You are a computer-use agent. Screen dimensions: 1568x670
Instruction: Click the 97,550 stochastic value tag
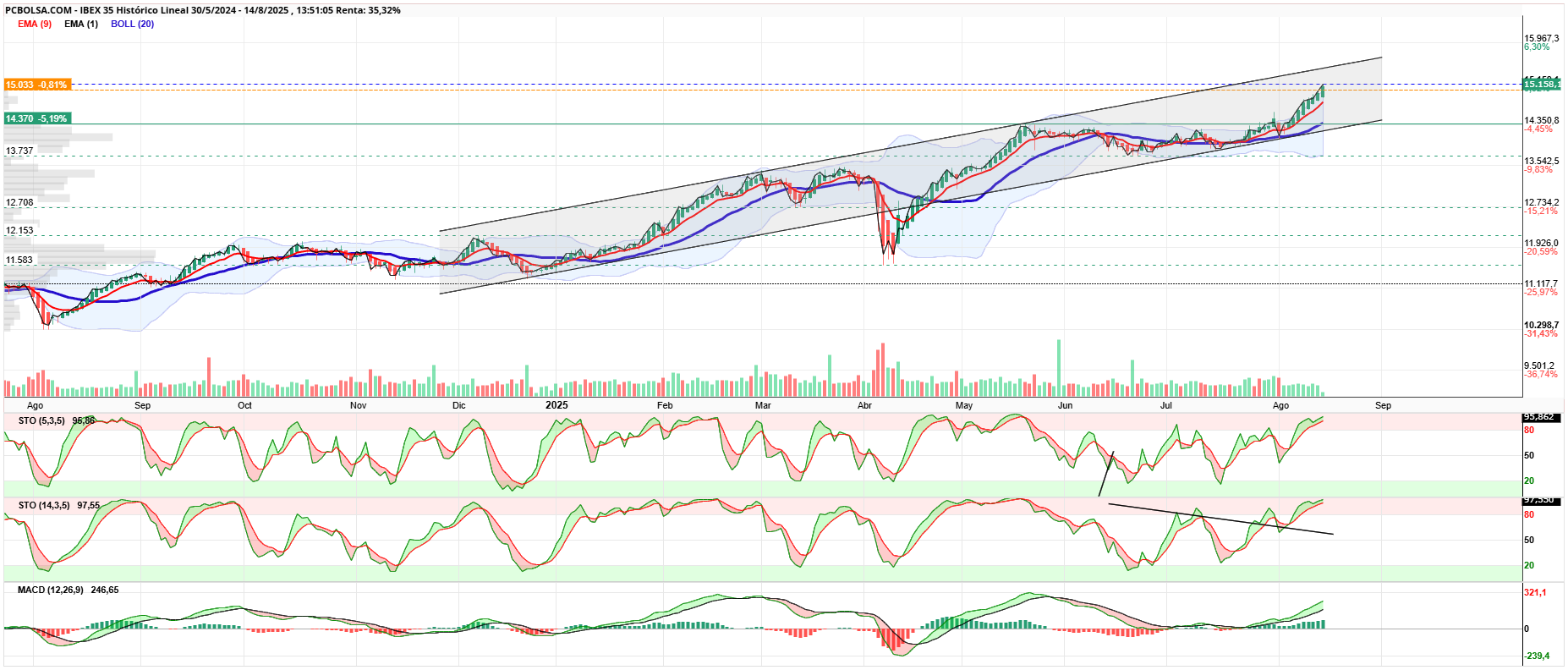pyautogui.click(x=1539, y=501)
